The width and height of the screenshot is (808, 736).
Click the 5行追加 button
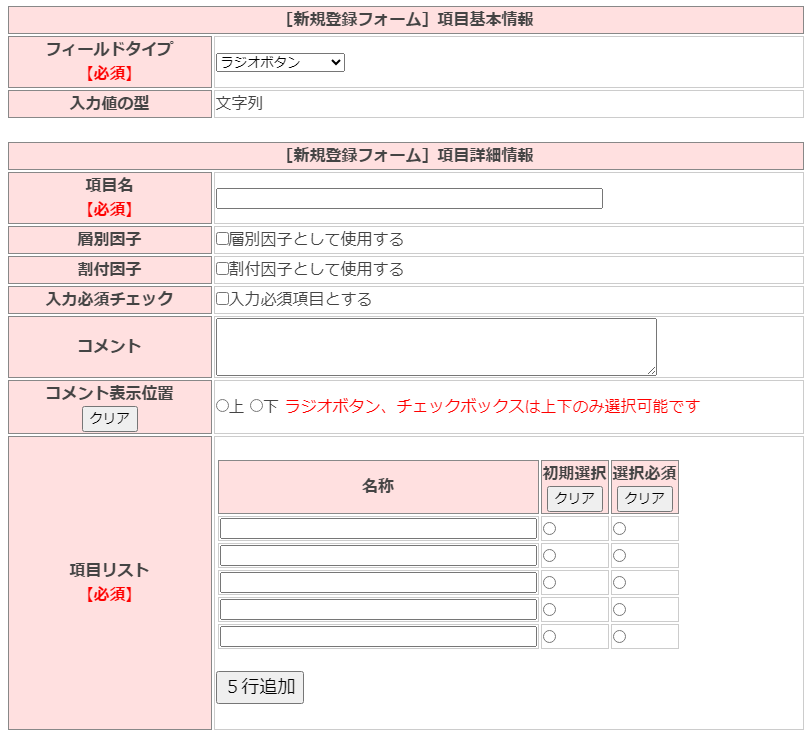(260, 687)
